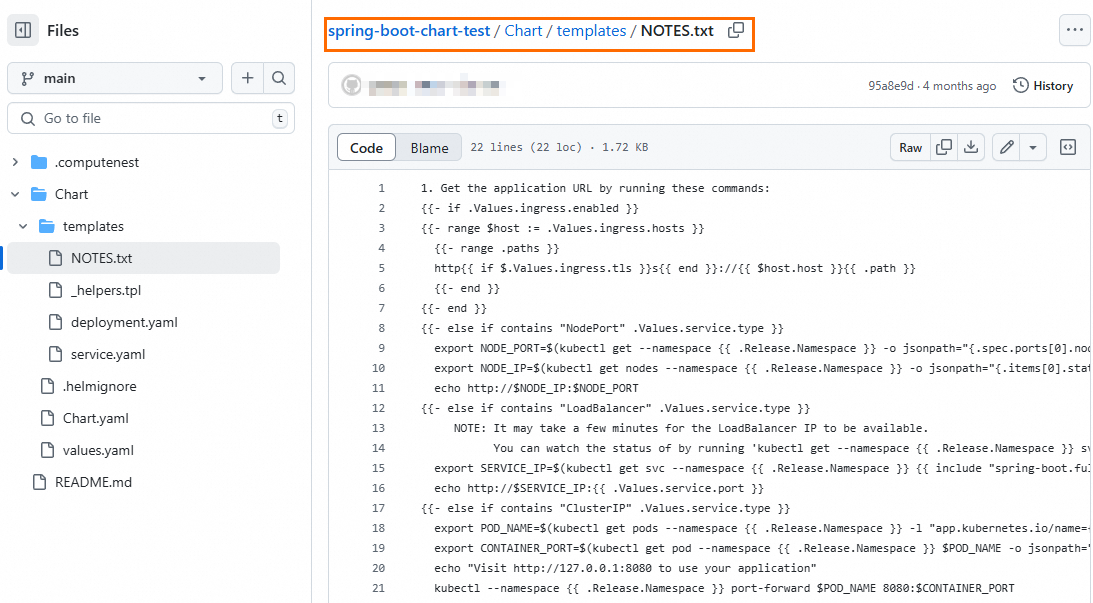Open more edit options dropdown arrow
Image resolution: width=1093 pixels, height=603 pixels.
pyautogui.click(x=1032, y=148)
